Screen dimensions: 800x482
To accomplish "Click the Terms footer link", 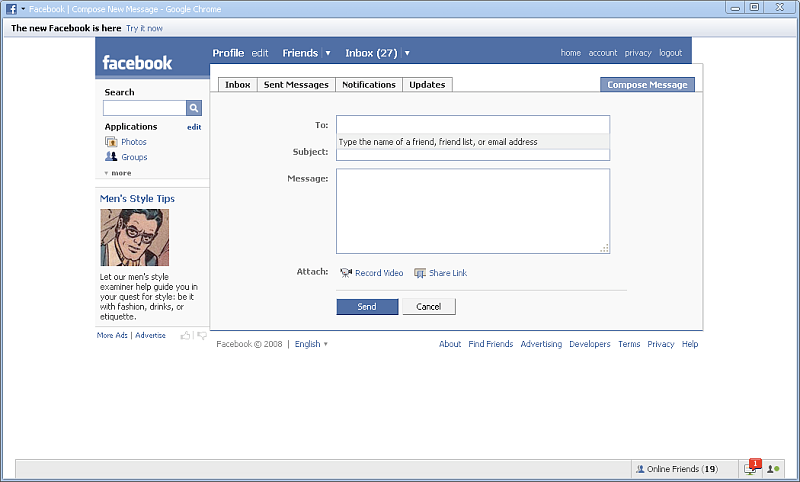I will point(629,344).
